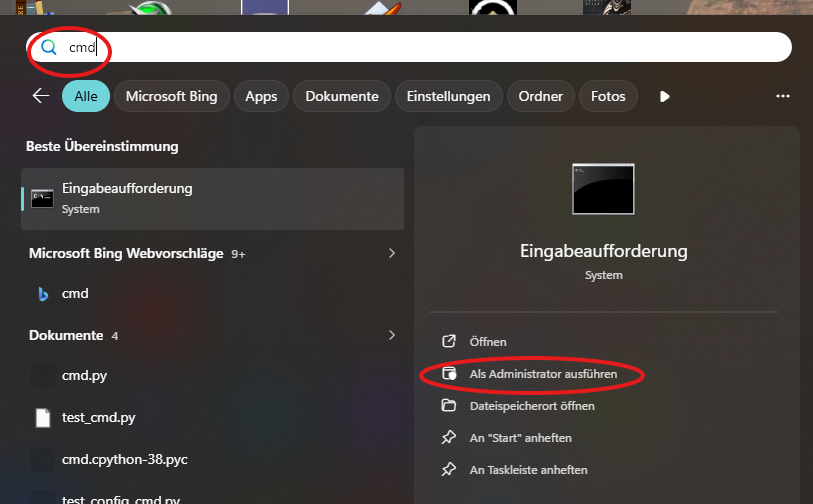Choose Als Administrator ausführen
The height and width of the screenshot is (504, 813).
click(x=543, y=374)
